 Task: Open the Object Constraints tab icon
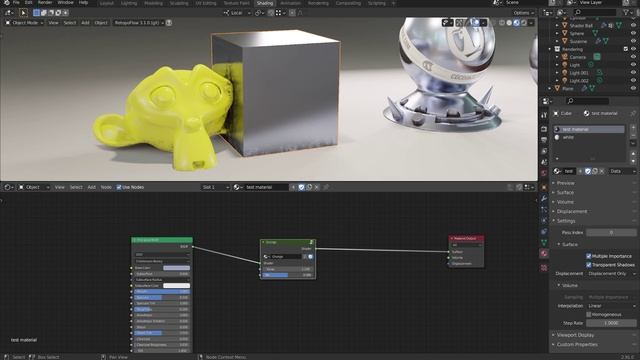(x=544, y=231)
